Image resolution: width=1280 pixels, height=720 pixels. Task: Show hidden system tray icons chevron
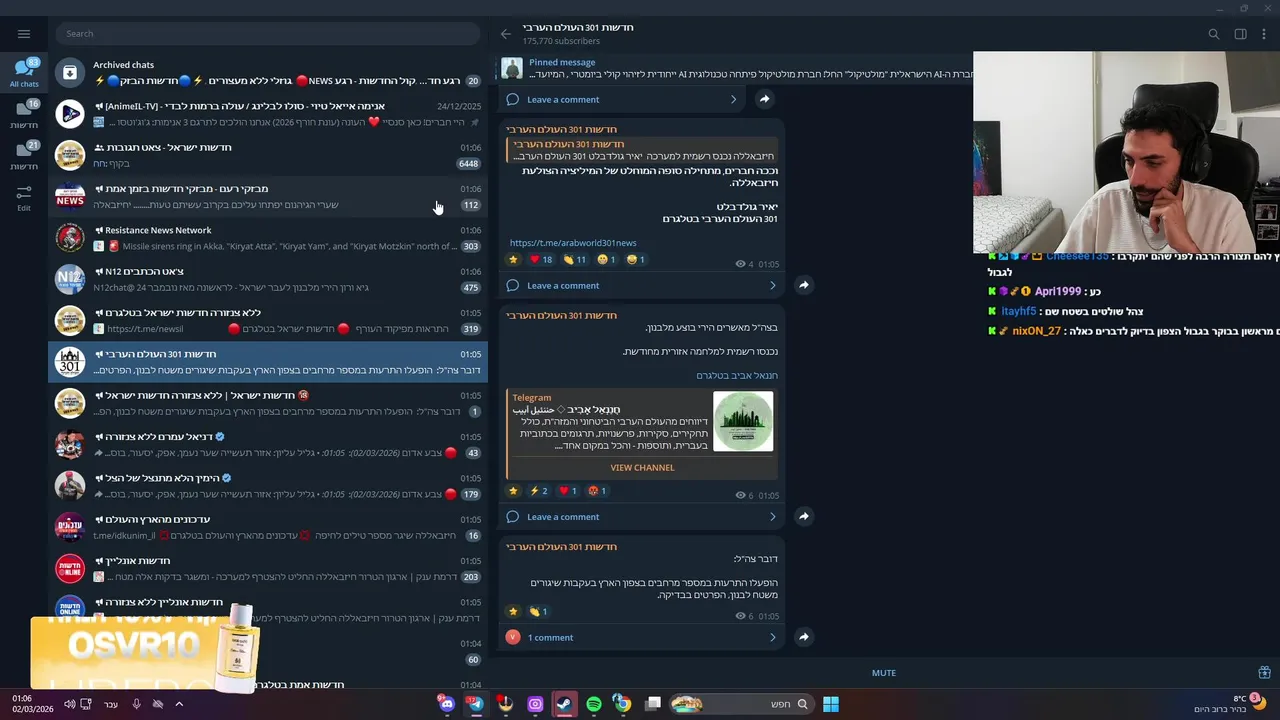pos(179,704)
